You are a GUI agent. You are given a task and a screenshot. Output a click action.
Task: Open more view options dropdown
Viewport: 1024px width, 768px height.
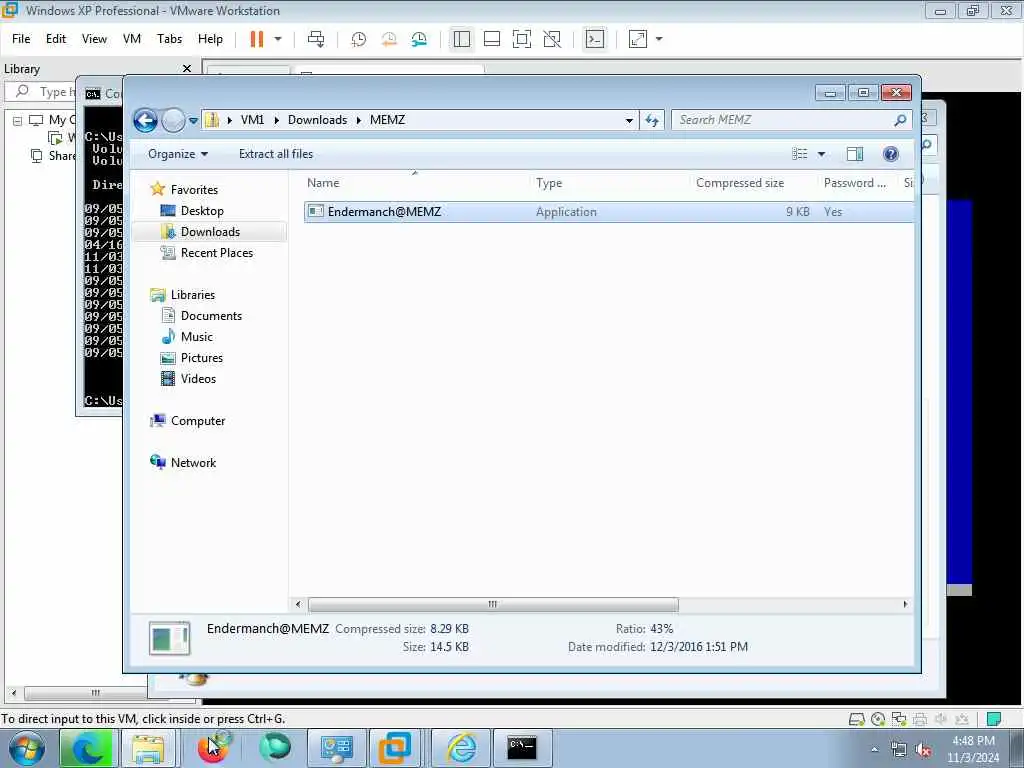822,154
